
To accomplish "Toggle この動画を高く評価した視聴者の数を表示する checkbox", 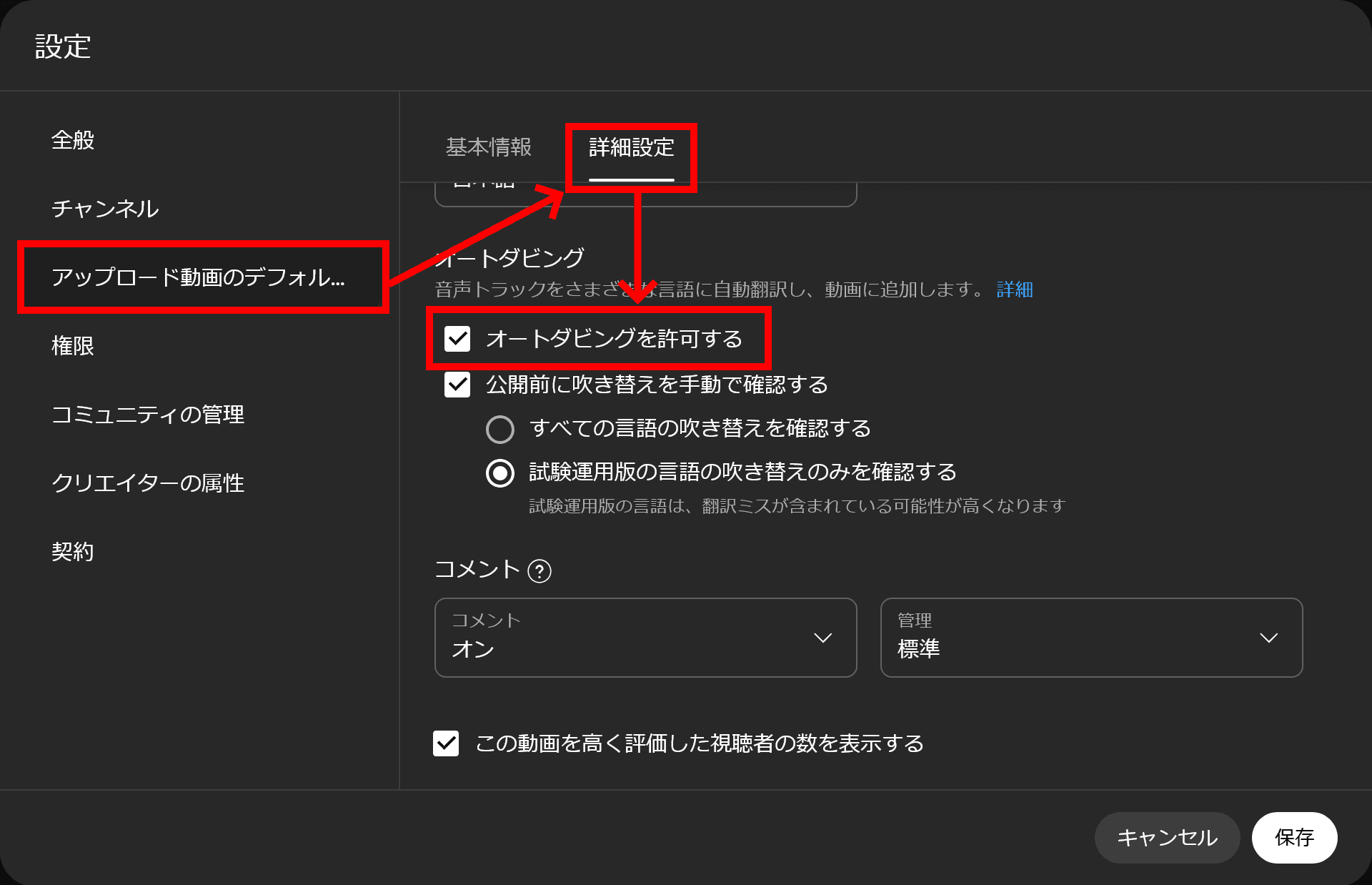I will point(446,743).
